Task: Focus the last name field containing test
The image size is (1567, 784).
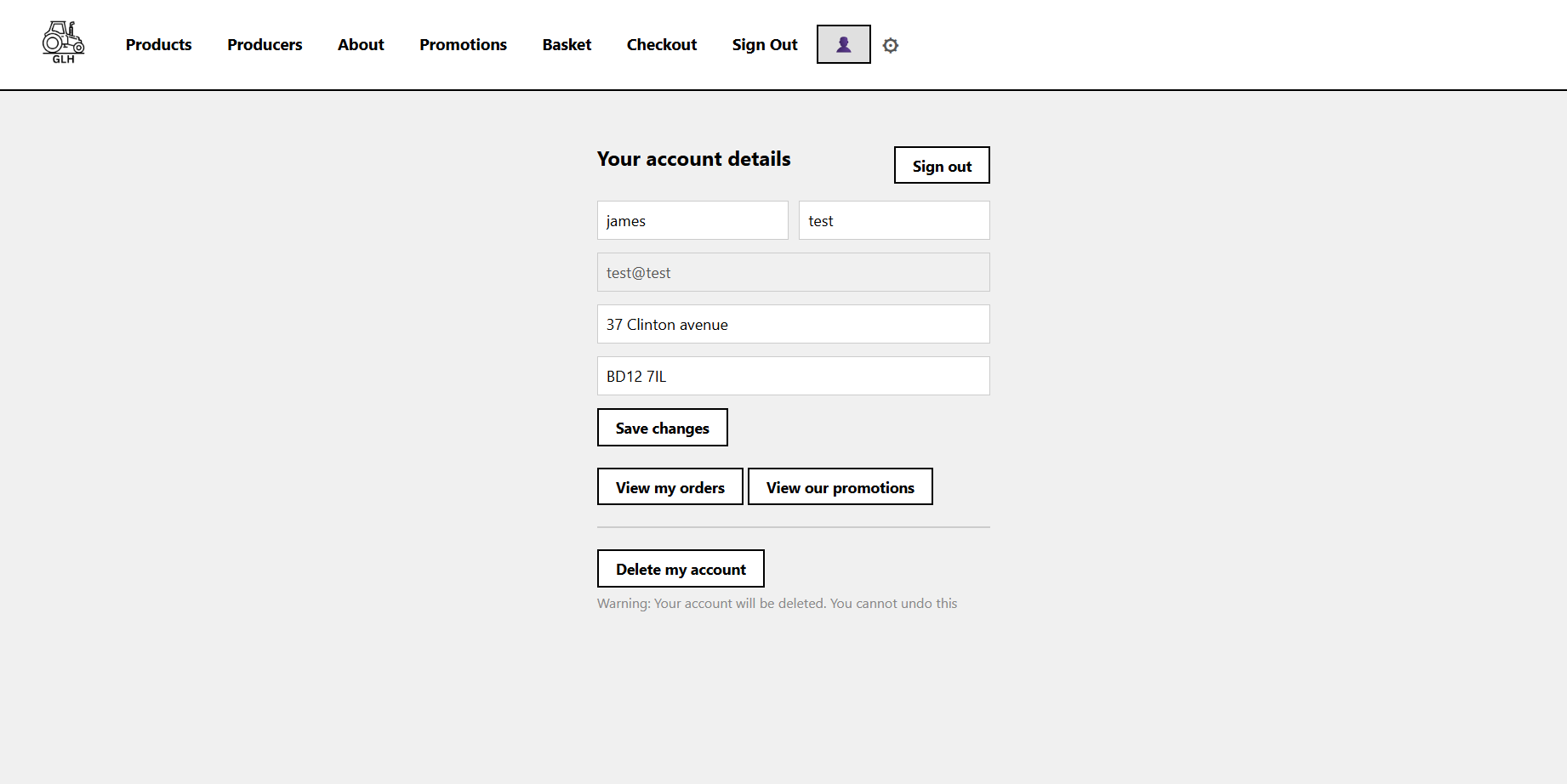Action: (894, 220)
